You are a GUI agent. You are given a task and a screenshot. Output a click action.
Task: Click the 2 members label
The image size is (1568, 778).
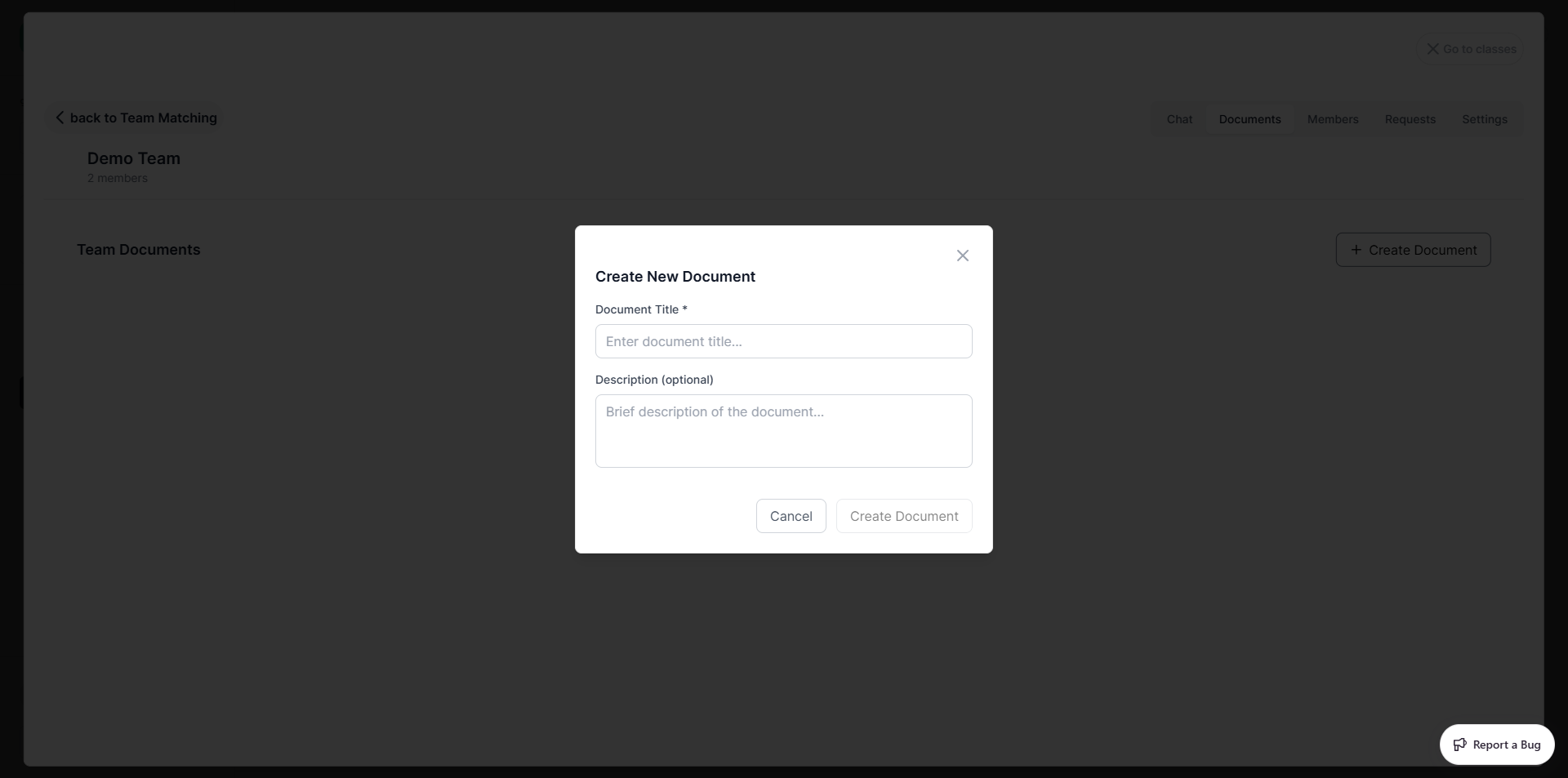pyautogui.click(x=117, y=177)
